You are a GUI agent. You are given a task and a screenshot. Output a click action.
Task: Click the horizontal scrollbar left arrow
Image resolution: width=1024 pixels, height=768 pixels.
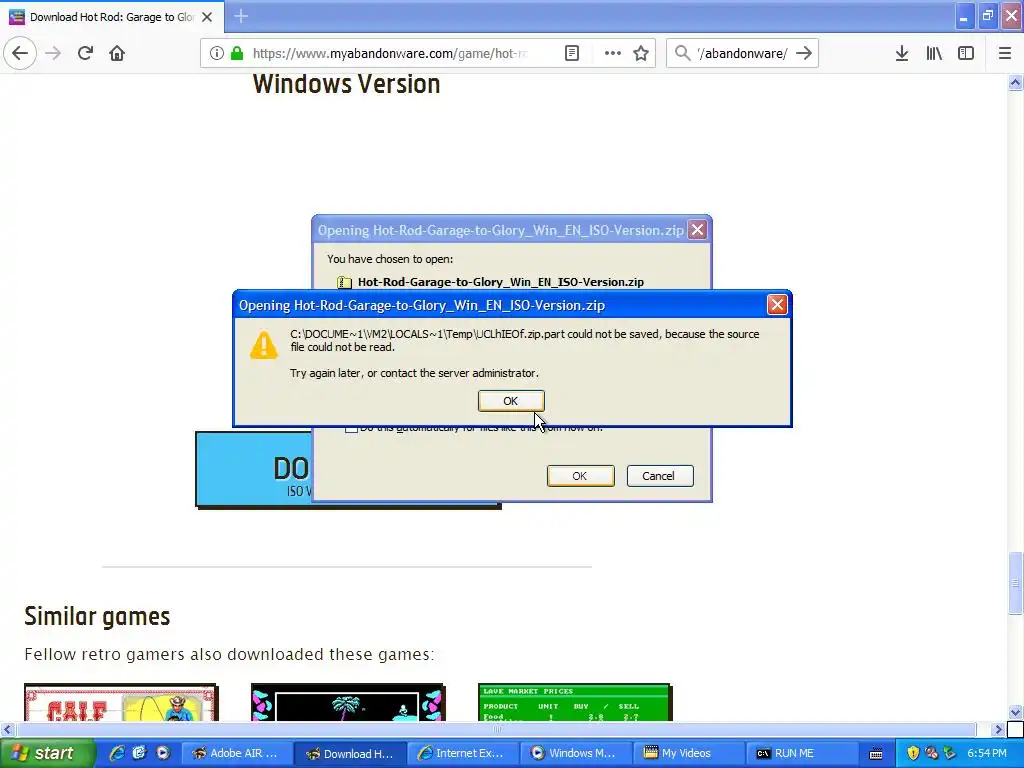point(7,729)
